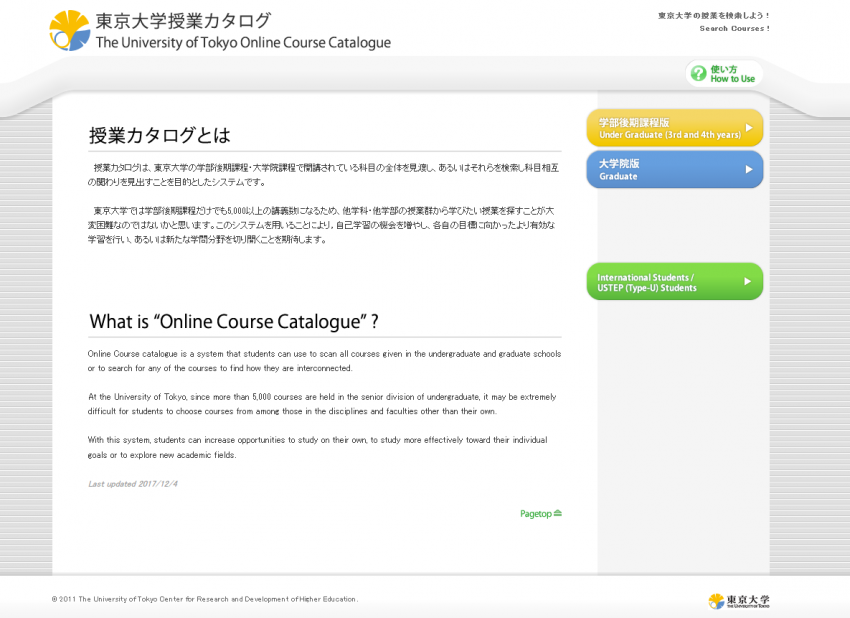Click the heading 授業カタログとは
This screenshot has width=850, height=618.
(160, 135)
